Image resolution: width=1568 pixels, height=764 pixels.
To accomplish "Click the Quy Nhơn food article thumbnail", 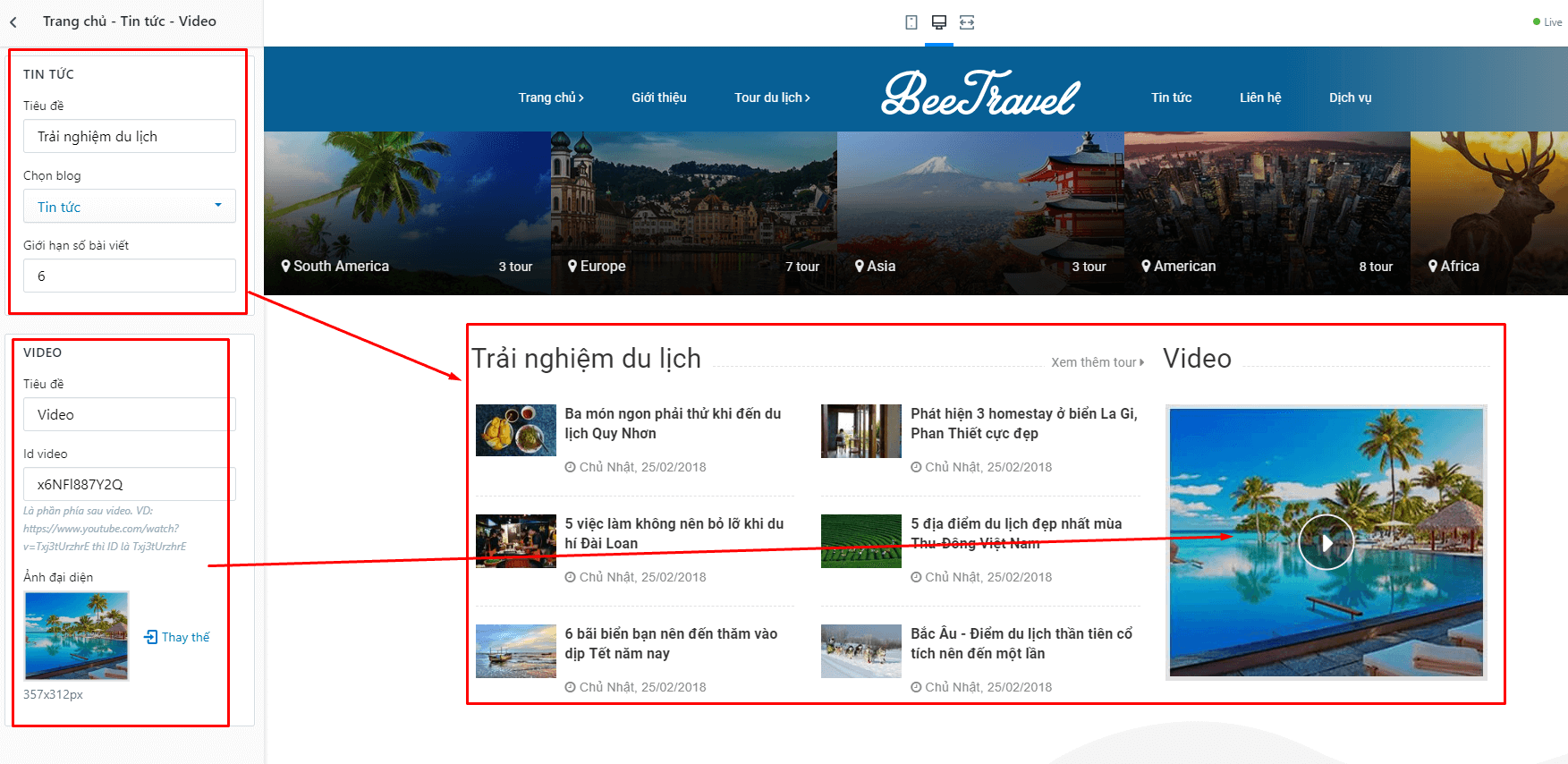I will click(516, 430).
